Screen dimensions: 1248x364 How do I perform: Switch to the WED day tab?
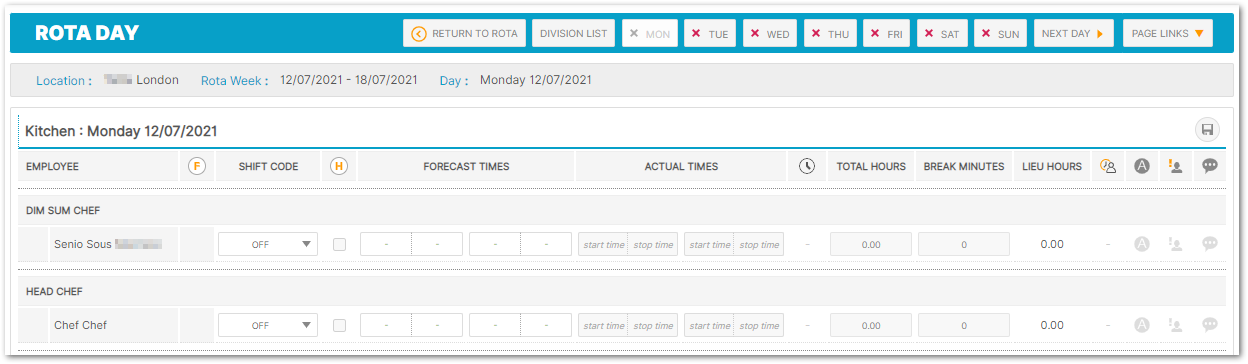(x=769, y=33)
